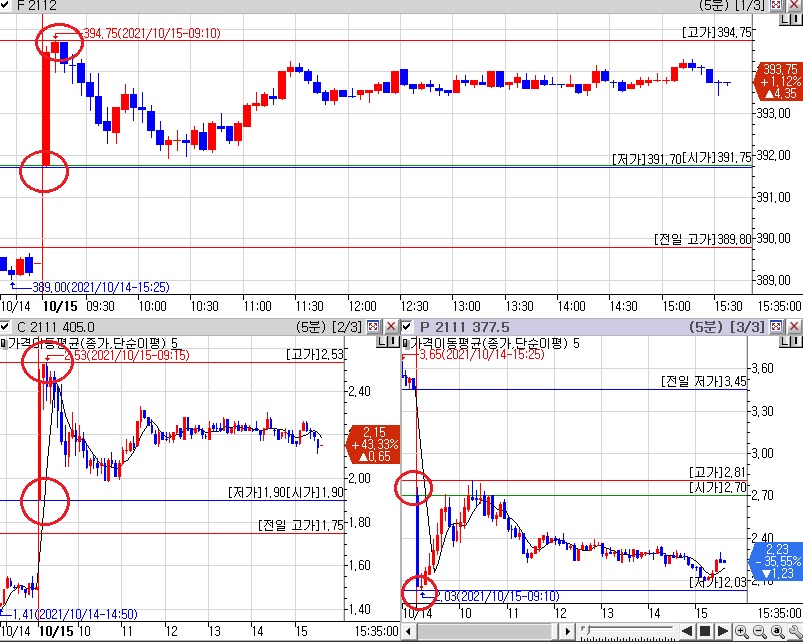
Task: Zoom in with the magnifier plus icon
Action: tap(742, 631)
